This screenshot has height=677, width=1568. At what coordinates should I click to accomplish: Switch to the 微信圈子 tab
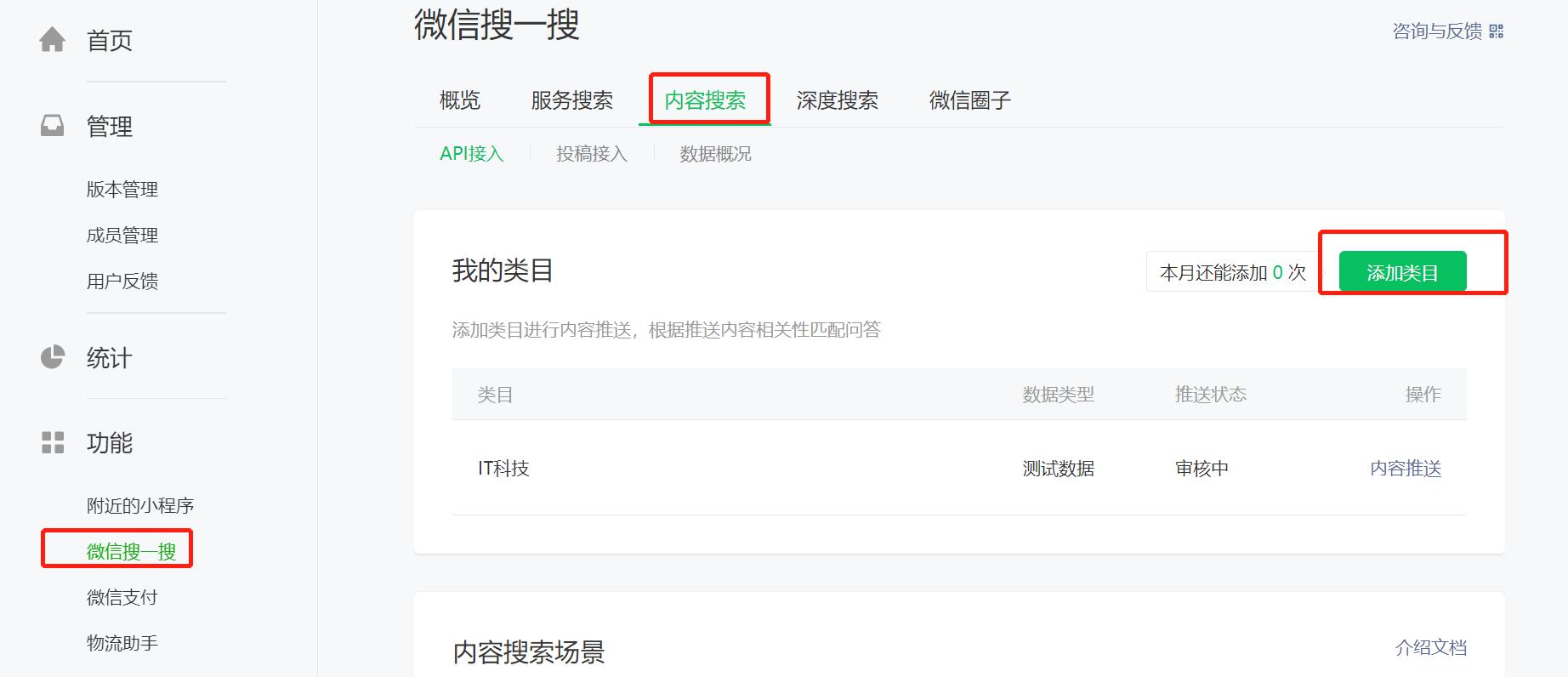pyautogui.click(x=970, y=100)
